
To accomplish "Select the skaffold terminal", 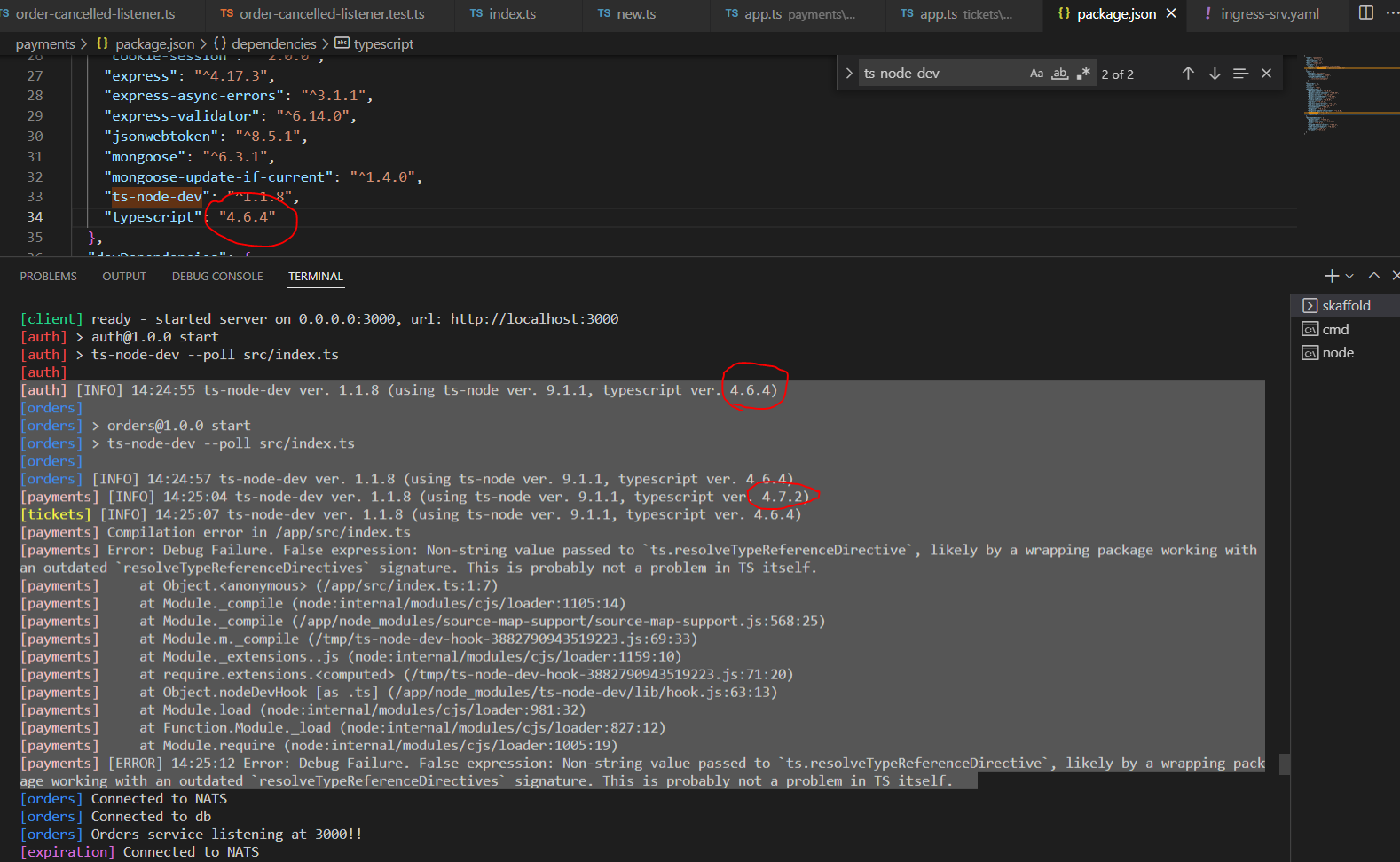I will 1346,305.
